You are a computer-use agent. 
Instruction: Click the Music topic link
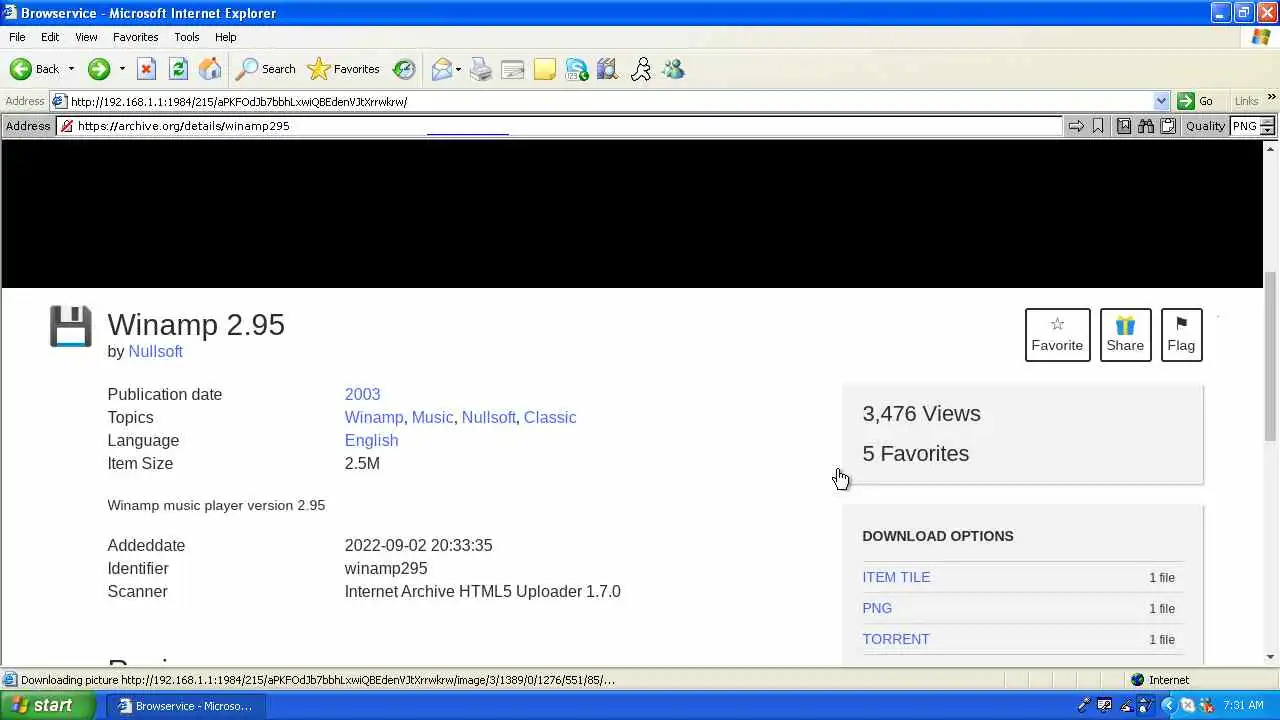coord(432,417)
